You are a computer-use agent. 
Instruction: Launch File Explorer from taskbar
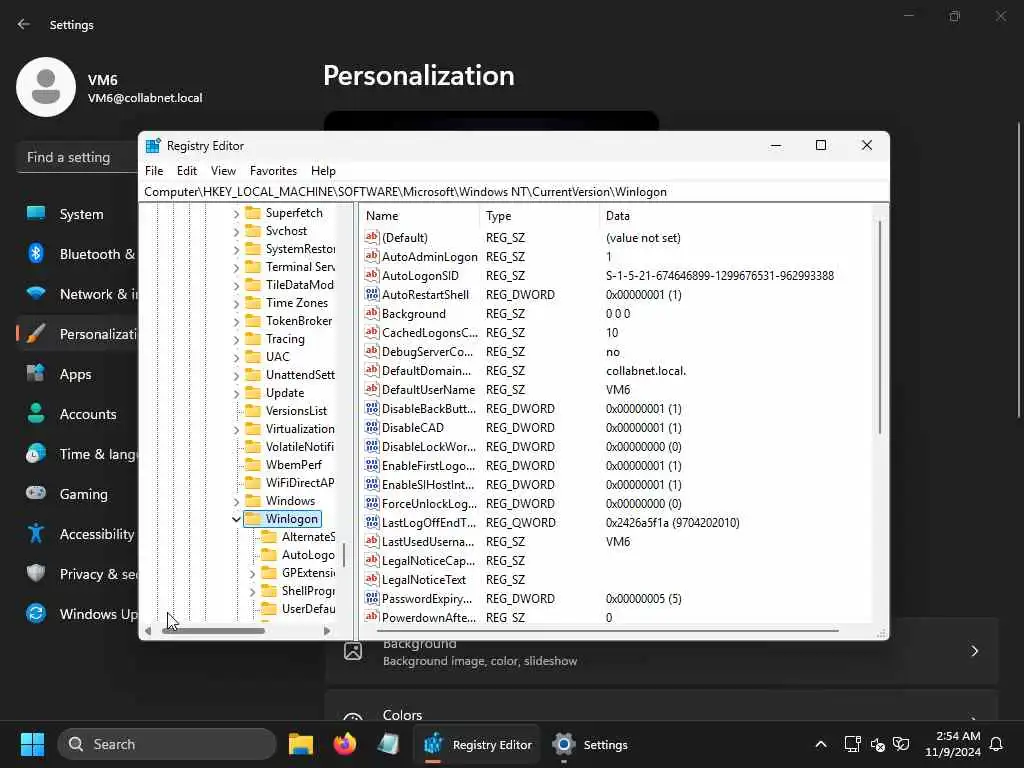click(x=301, y=744)
